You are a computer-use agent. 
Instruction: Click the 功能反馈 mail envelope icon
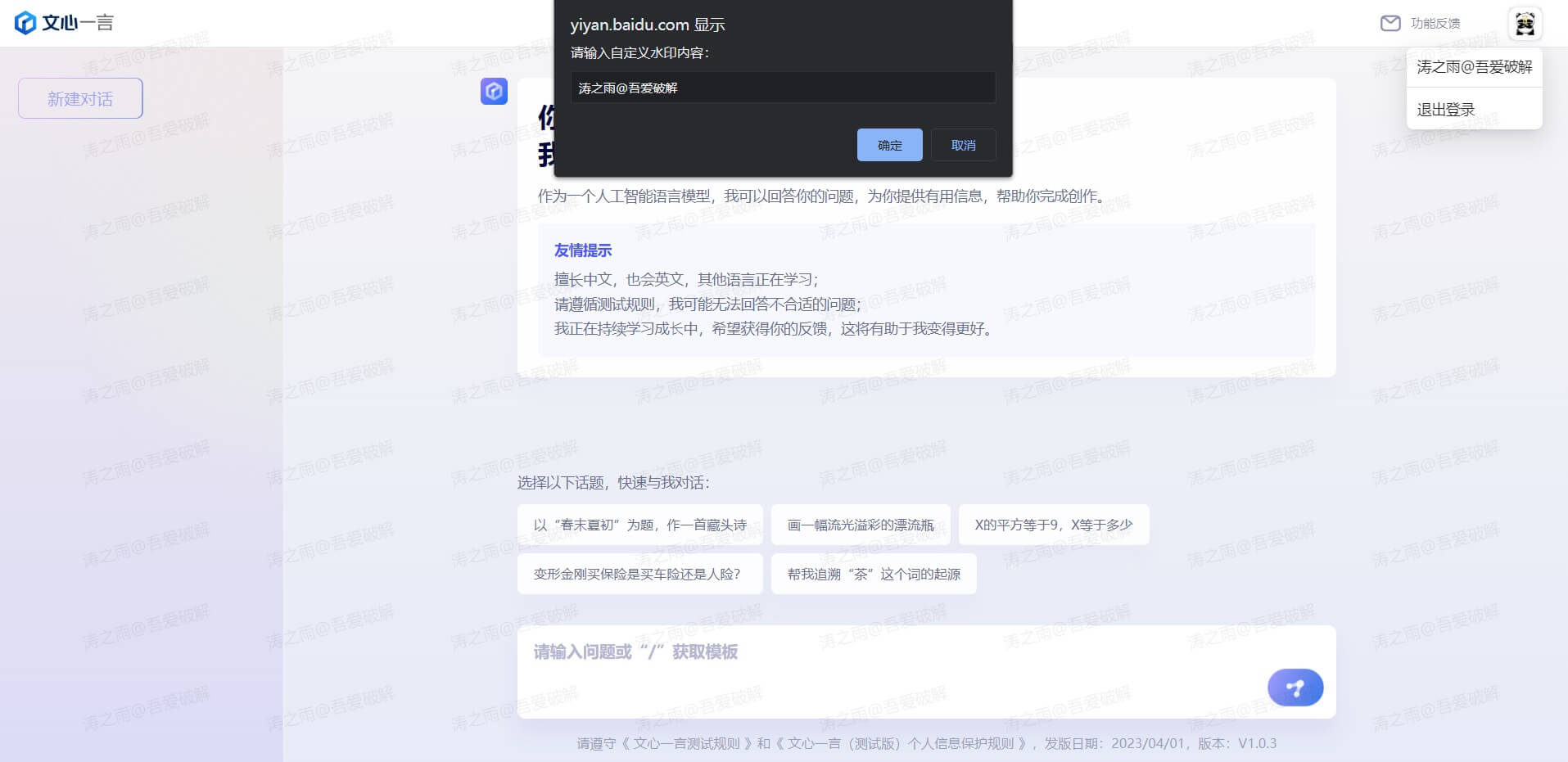[x=1390, y=23]
